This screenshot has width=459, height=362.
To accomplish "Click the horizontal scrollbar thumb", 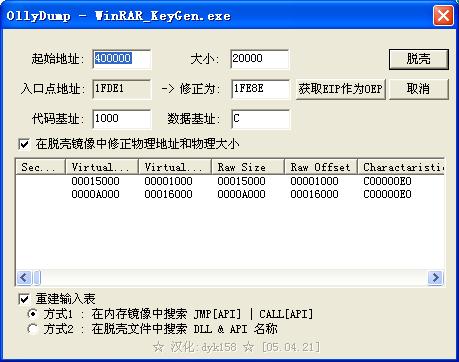I will coord(37,277).
